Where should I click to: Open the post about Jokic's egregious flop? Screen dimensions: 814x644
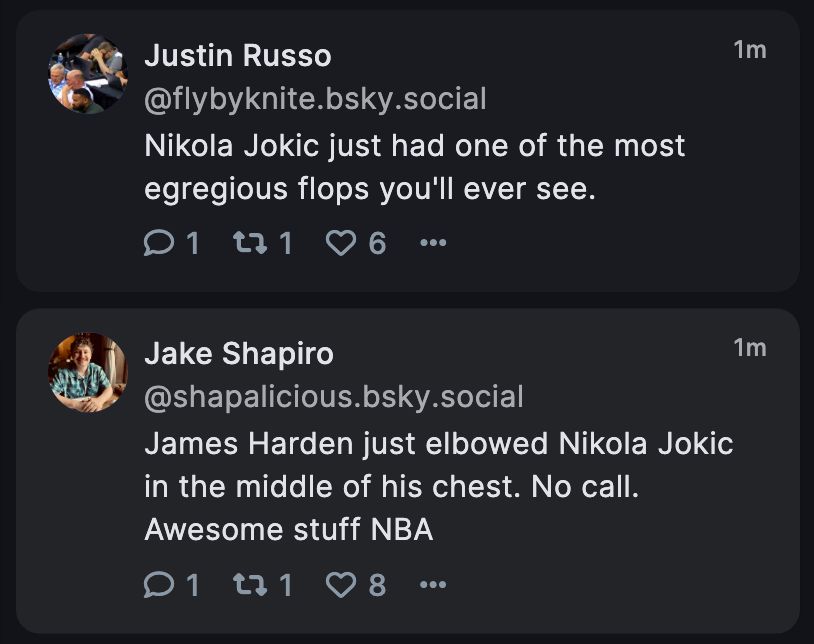(x=414, y=166)
